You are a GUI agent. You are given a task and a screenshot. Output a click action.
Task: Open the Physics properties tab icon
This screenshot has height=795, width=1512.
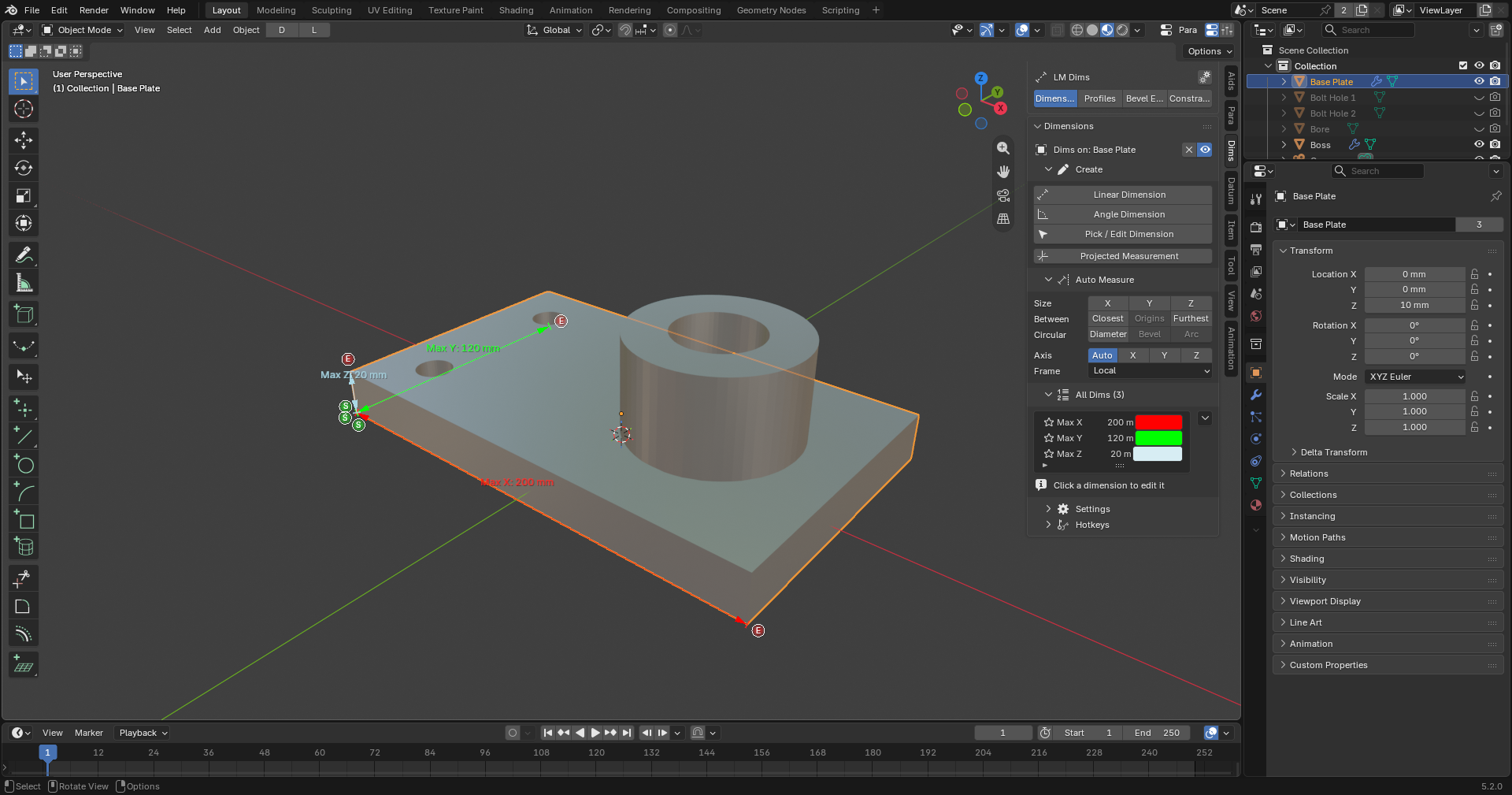[x=1256, y=439]
